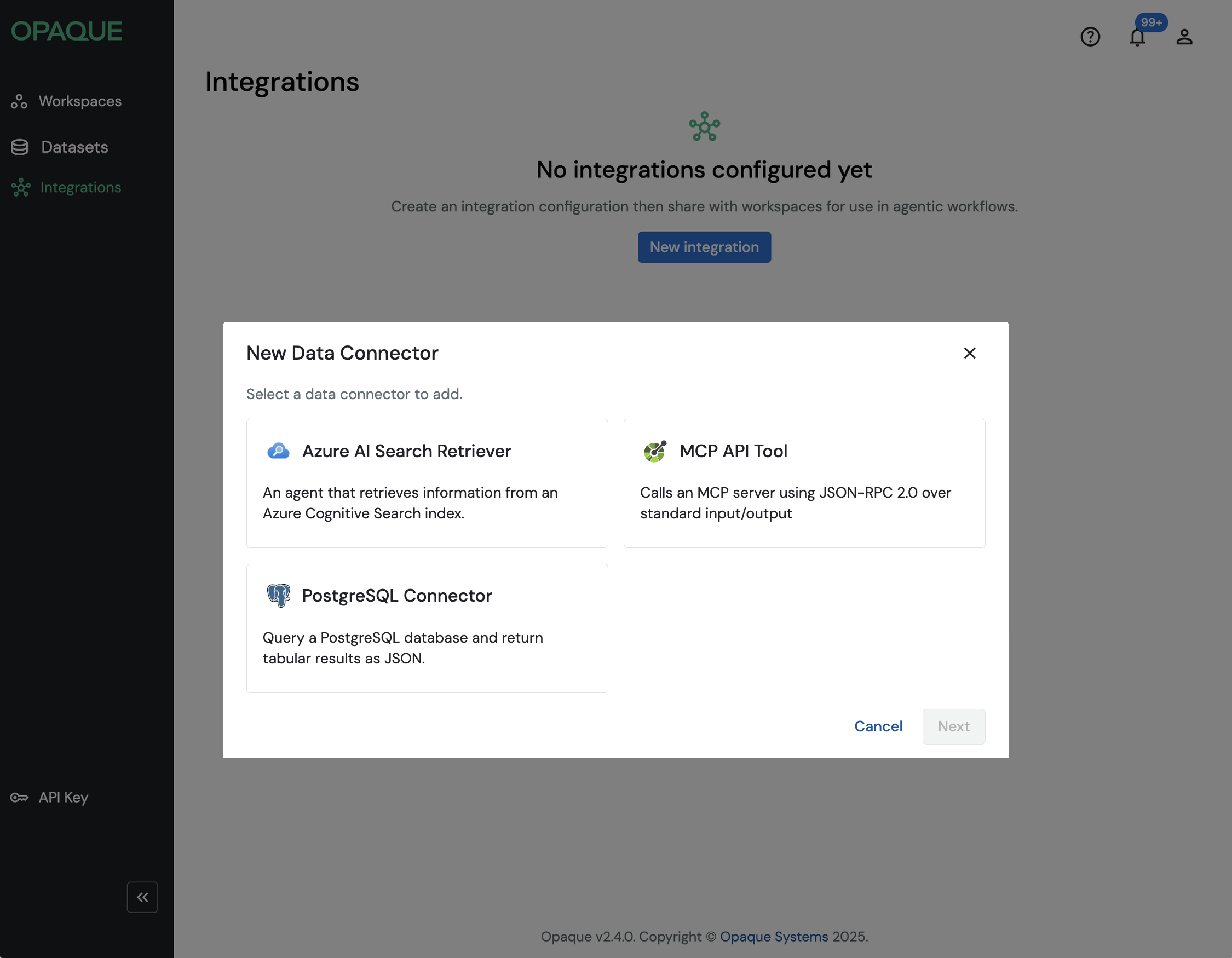Select the Azure AI Search Retriever card
Screen dimensions: 1232x958
(x=427, y=483)
